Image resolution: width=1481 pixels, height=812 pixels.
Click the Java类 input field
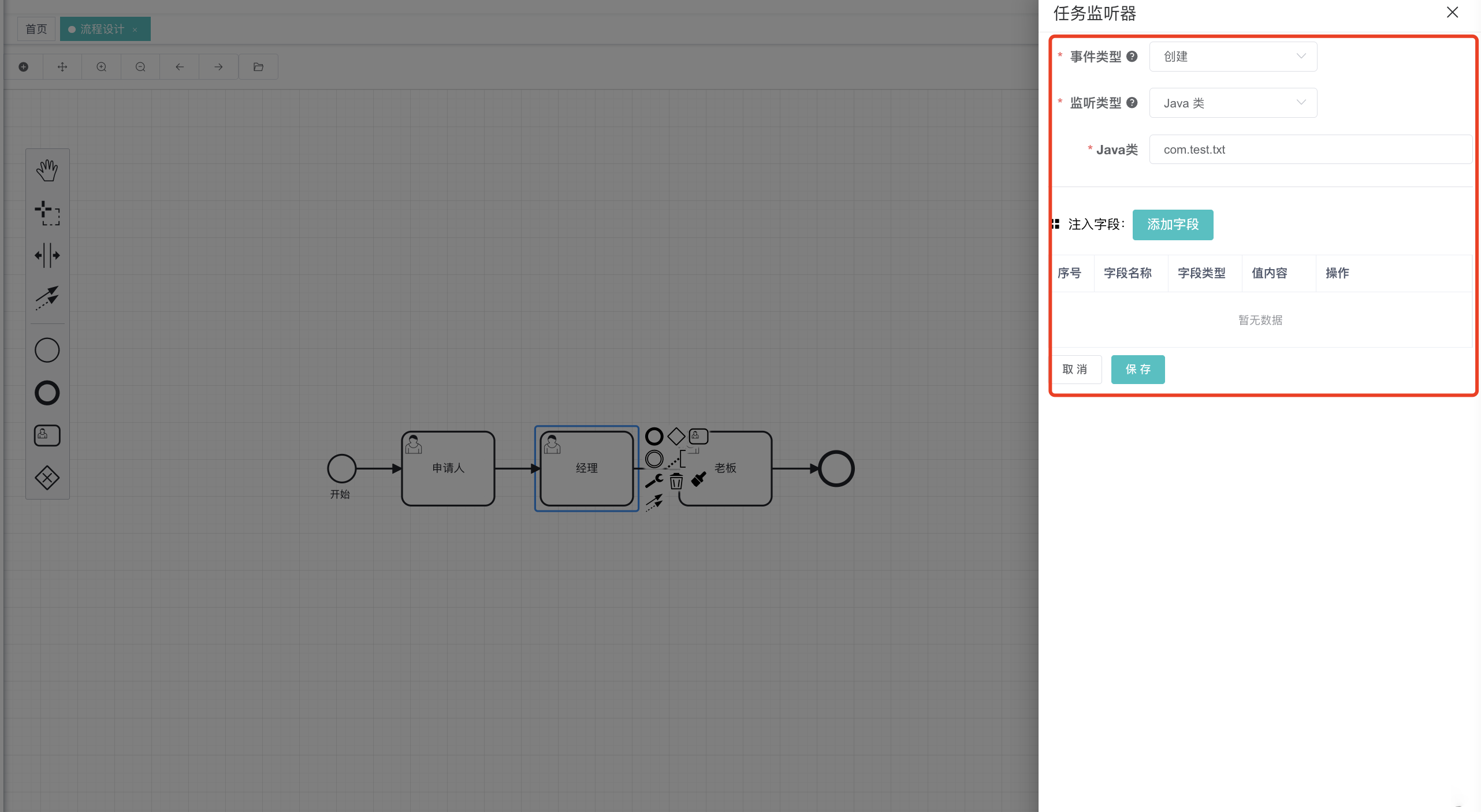click(1310, 150)
